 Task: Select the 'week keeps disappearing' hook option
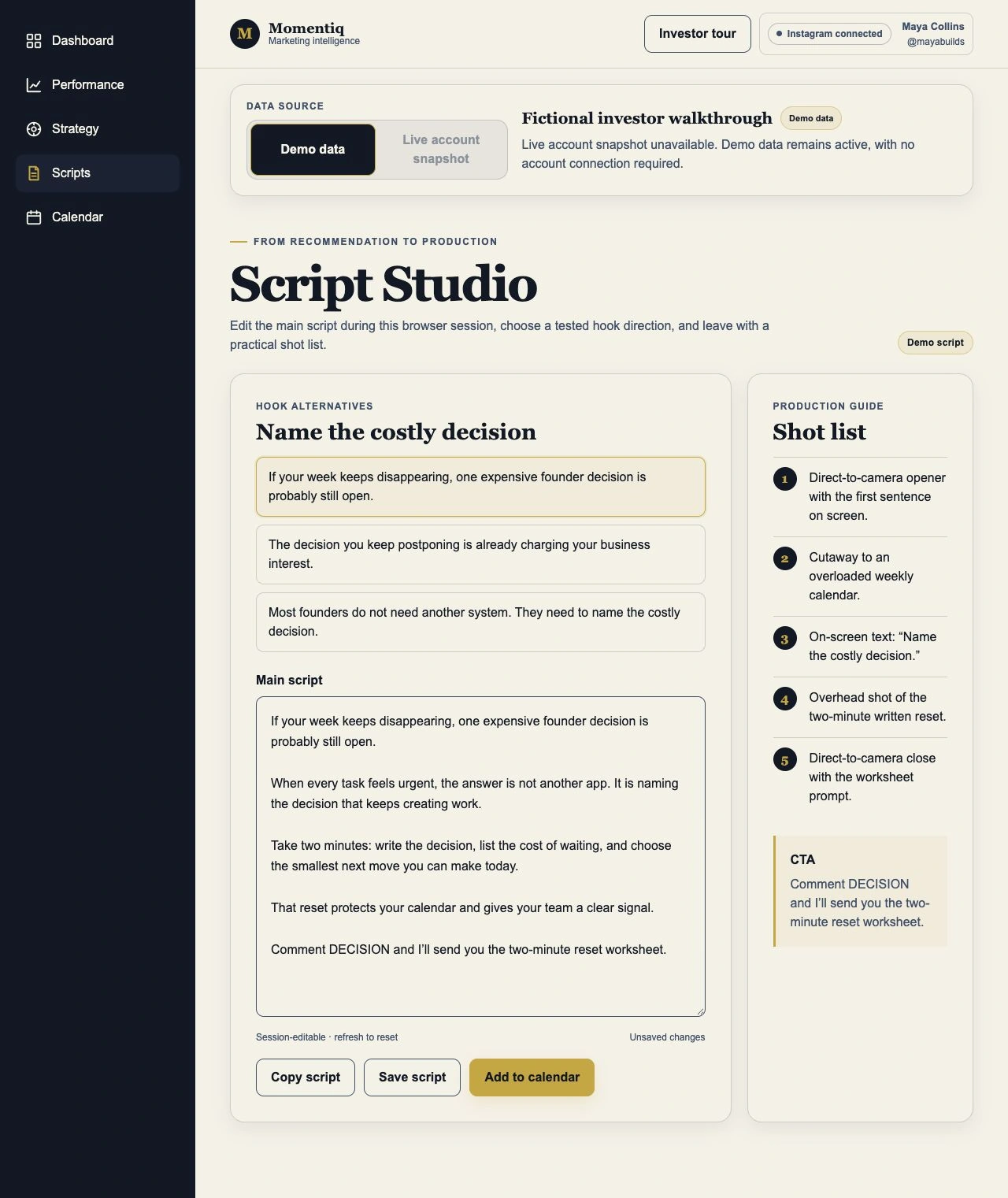[480, 487]
